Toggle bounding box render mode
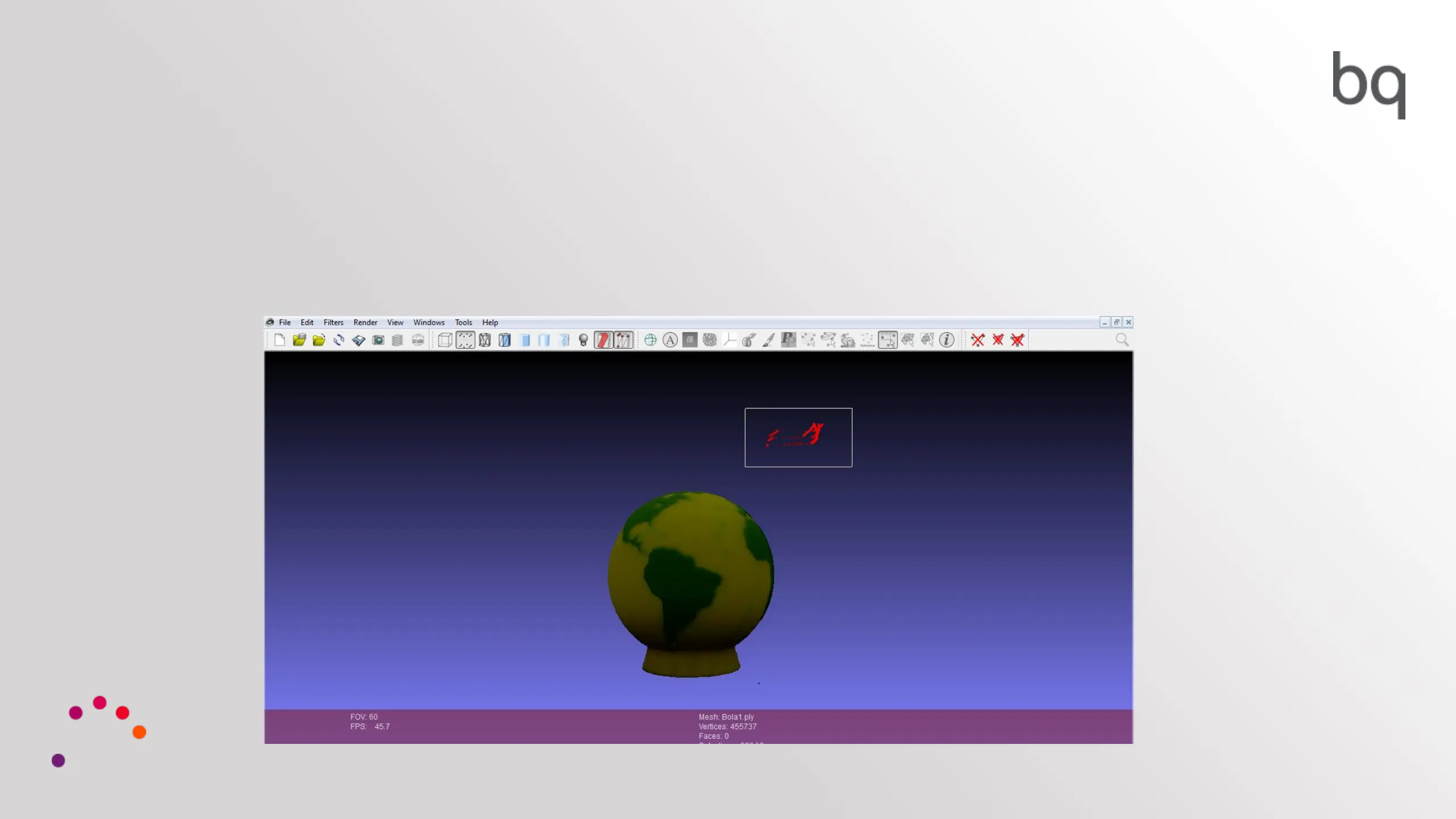This screenshot has width=1456, height=819. pos(445,340)
